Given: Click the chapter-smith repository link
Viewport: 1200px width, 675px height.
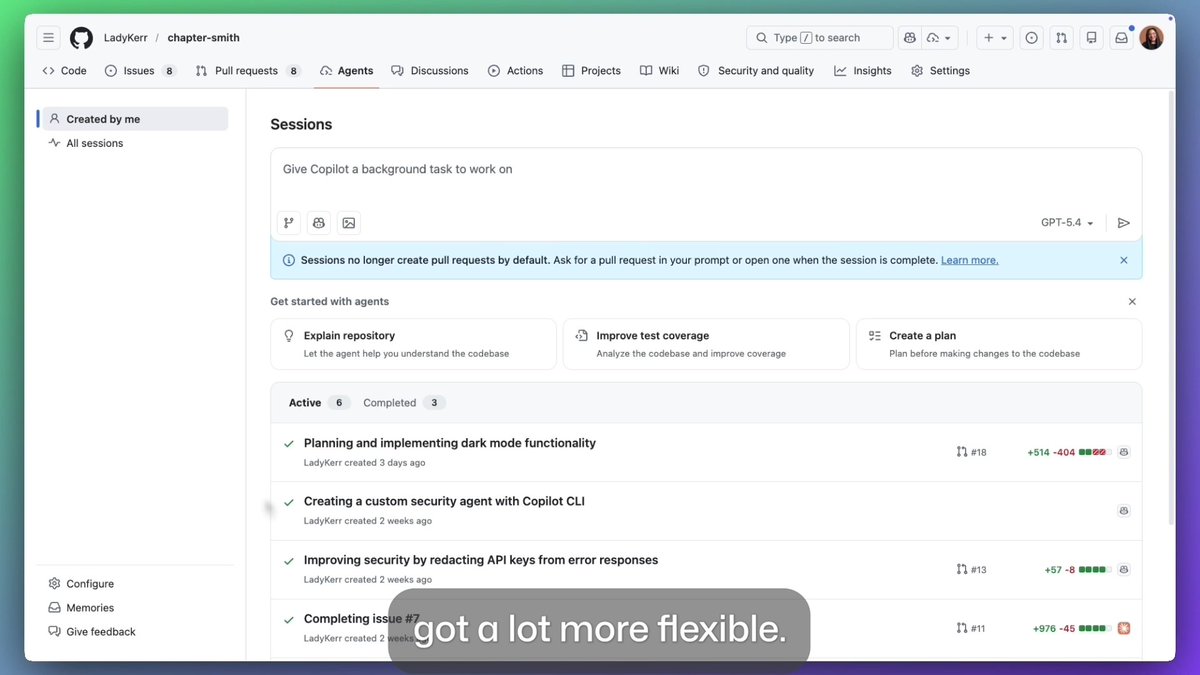Looking at the screenshot, I should click(x=203, y=38).
